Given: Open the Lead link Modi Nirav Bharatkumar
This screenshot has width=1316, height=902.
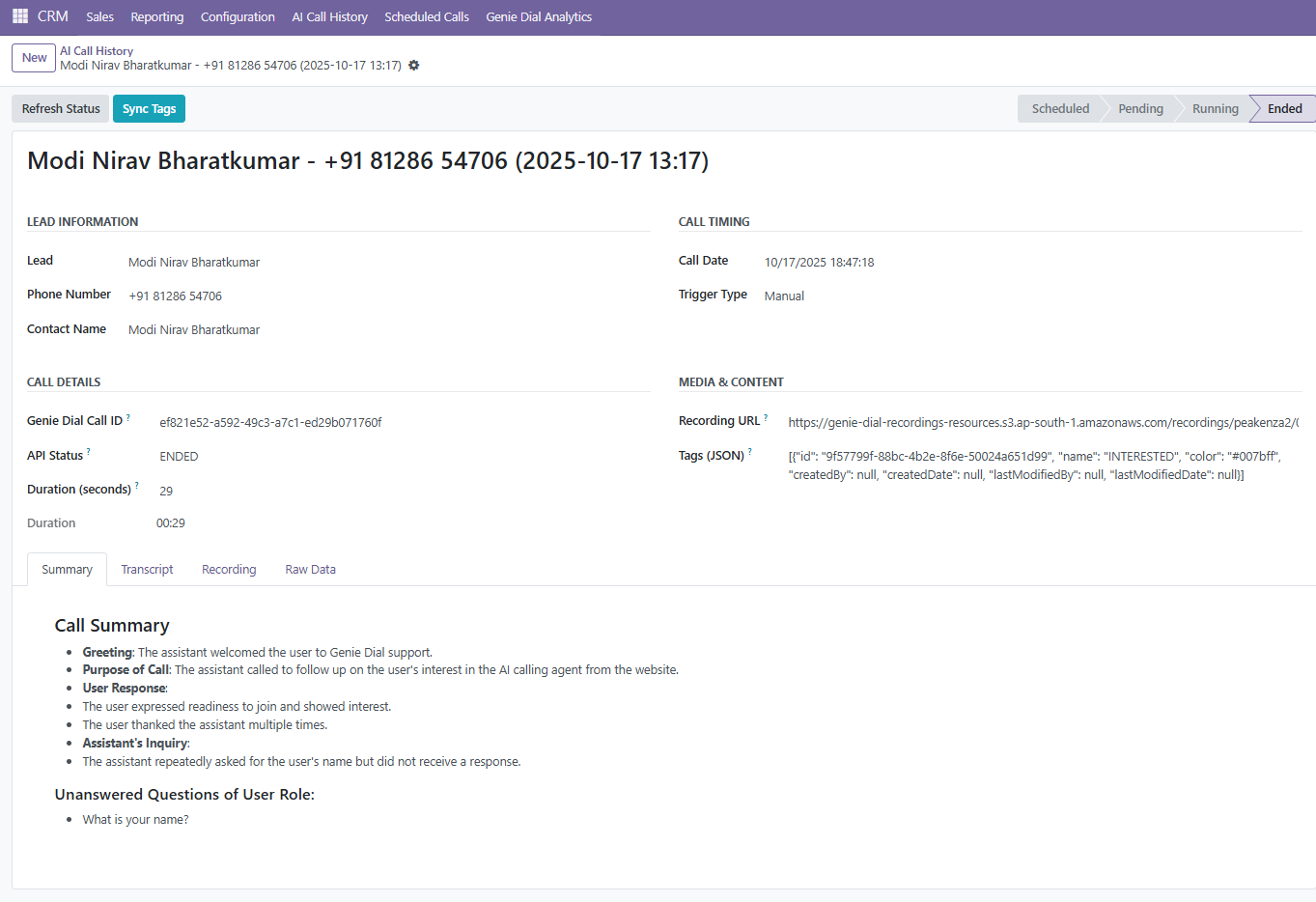Looking at the screenshot, I should pos(194,263).
